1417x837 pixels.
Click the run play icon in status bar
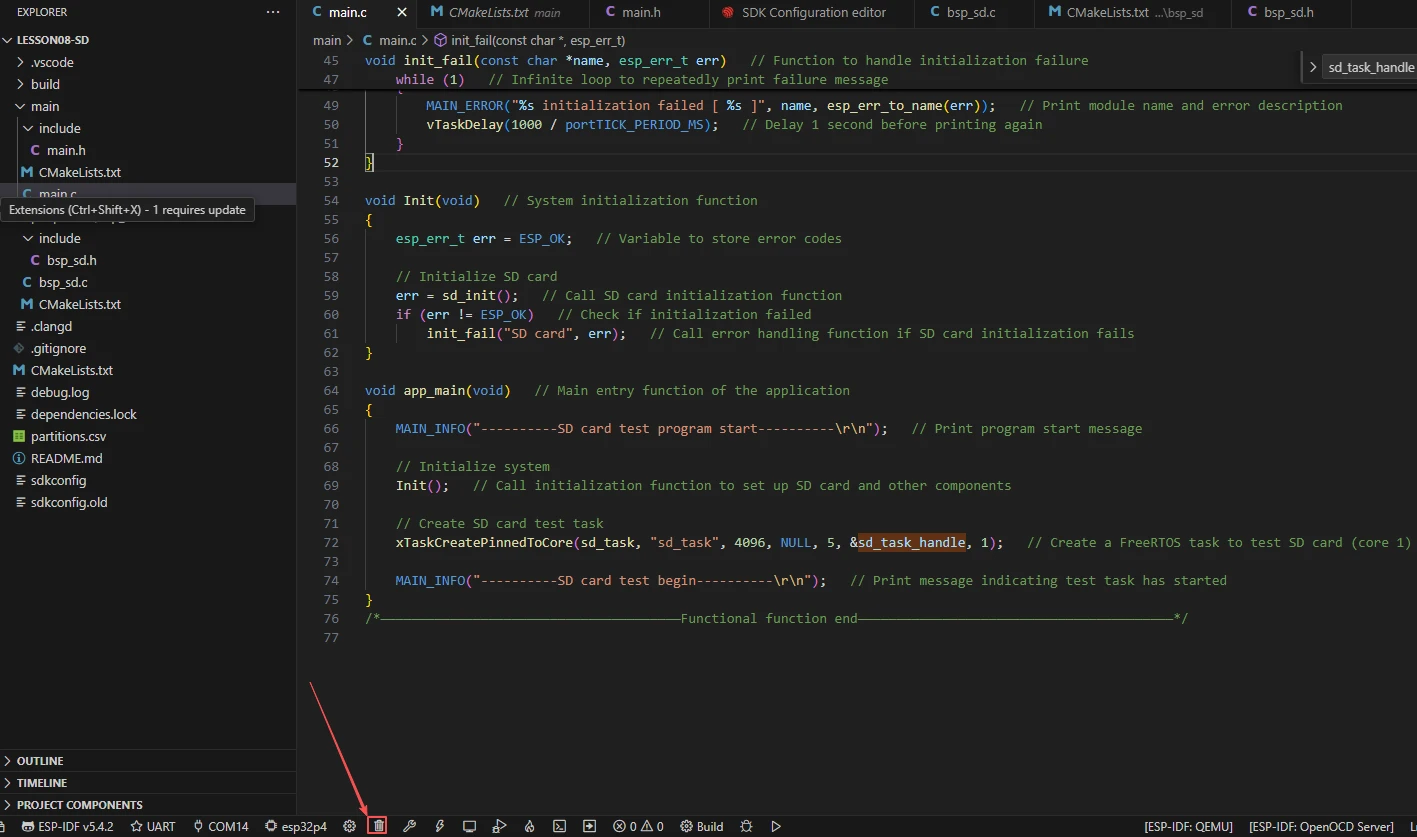click(x=776, y=826)
